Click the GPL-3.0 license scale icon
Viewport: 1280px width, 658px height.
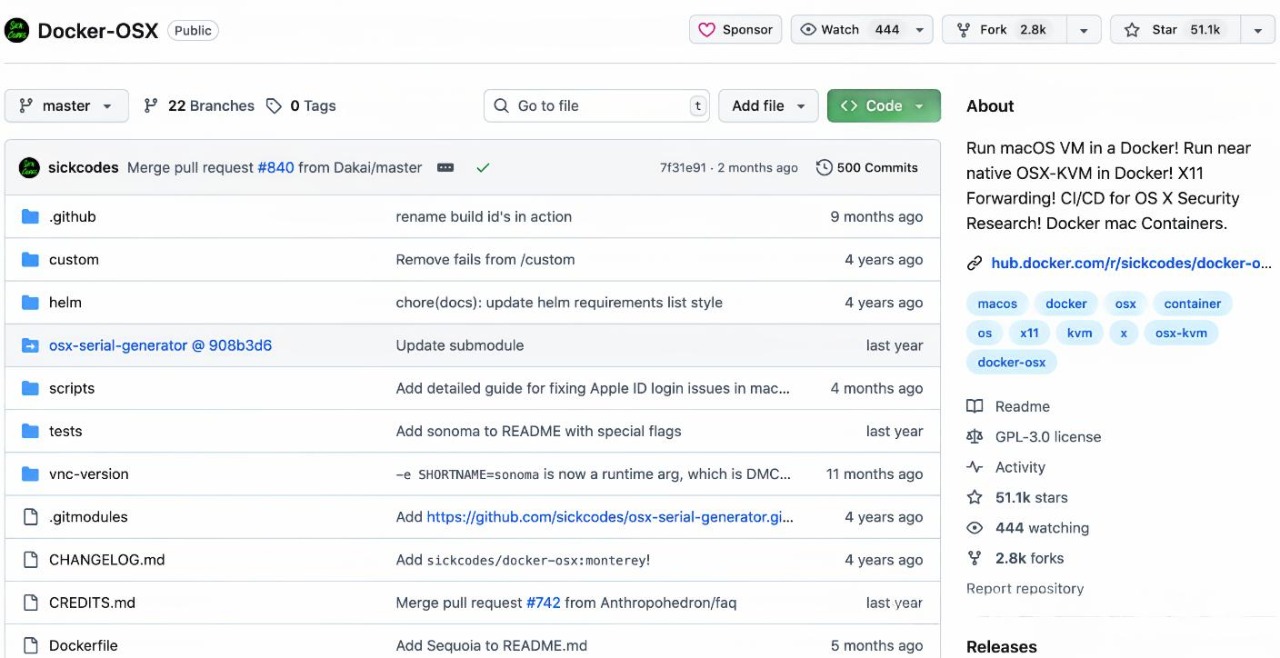pos(974,437)
